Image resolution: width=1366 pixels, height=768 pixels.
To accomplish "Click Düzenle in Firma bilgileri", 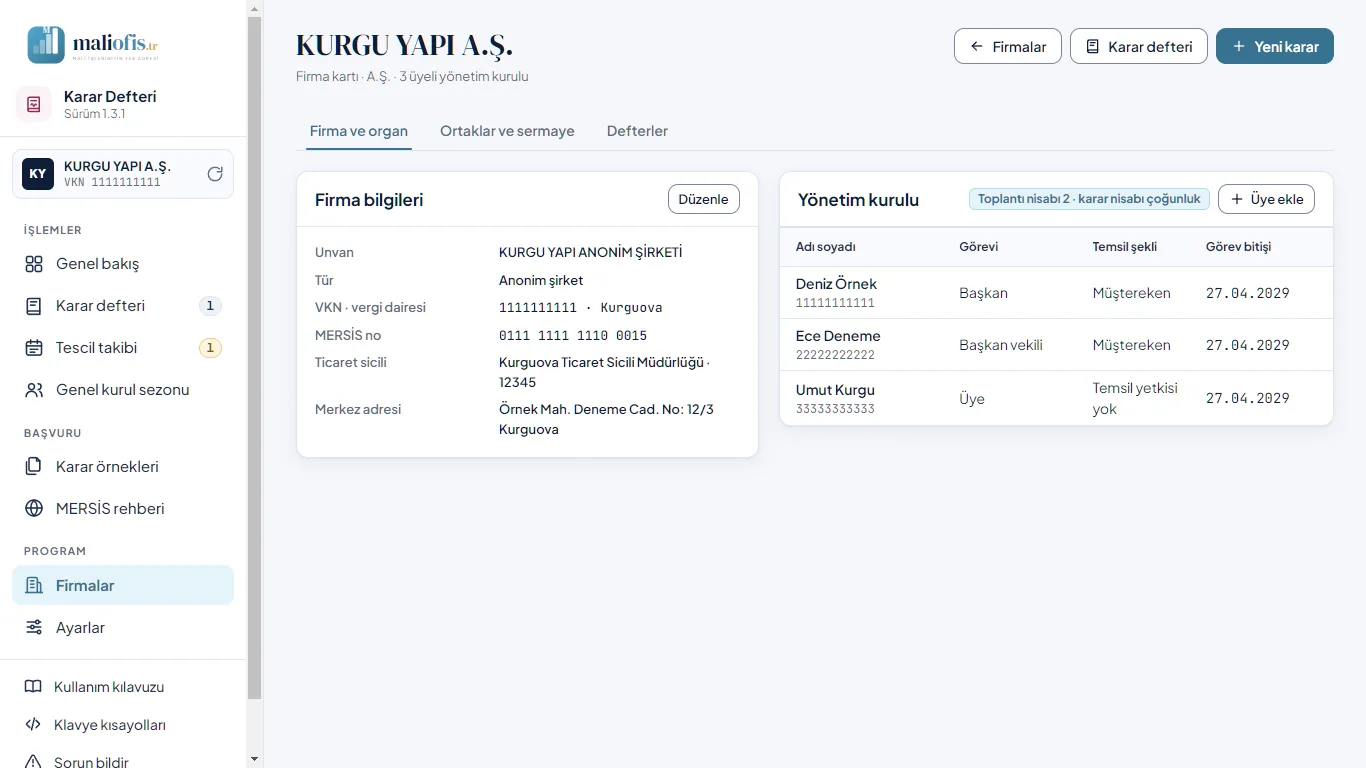I will coord(704,199).
